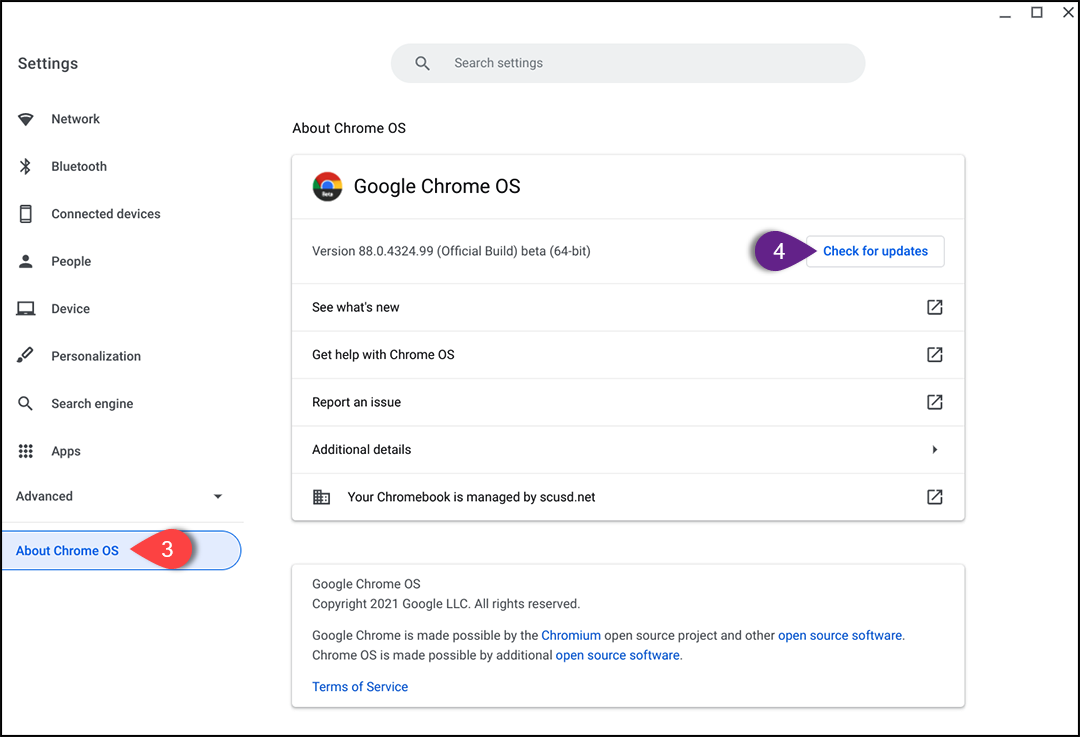Open Terms of Service link
Viewport: 1080px width, 737px height.
(x=360, y=687)
